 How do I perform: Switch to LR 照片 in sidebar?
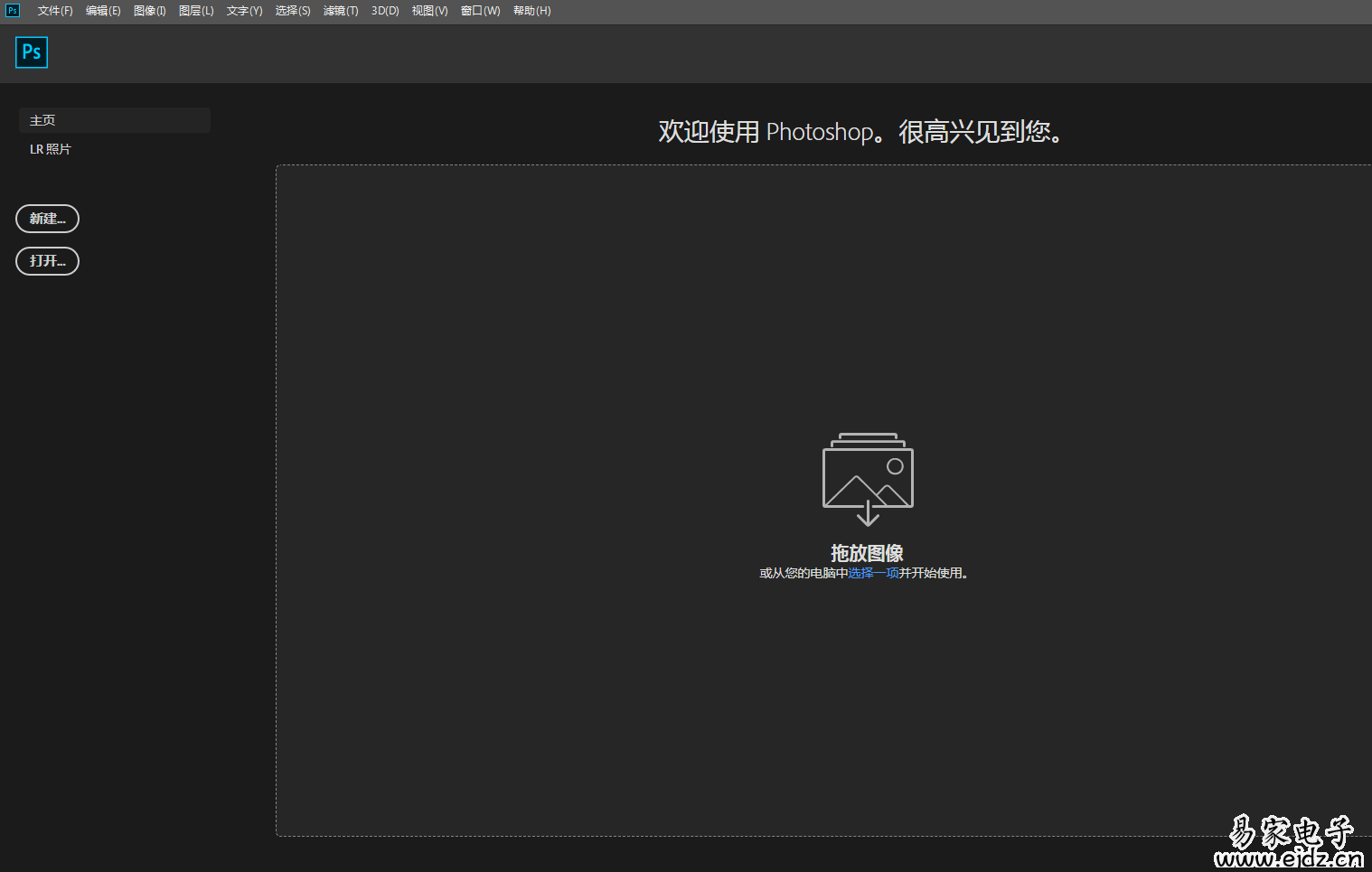pos(51,149)
